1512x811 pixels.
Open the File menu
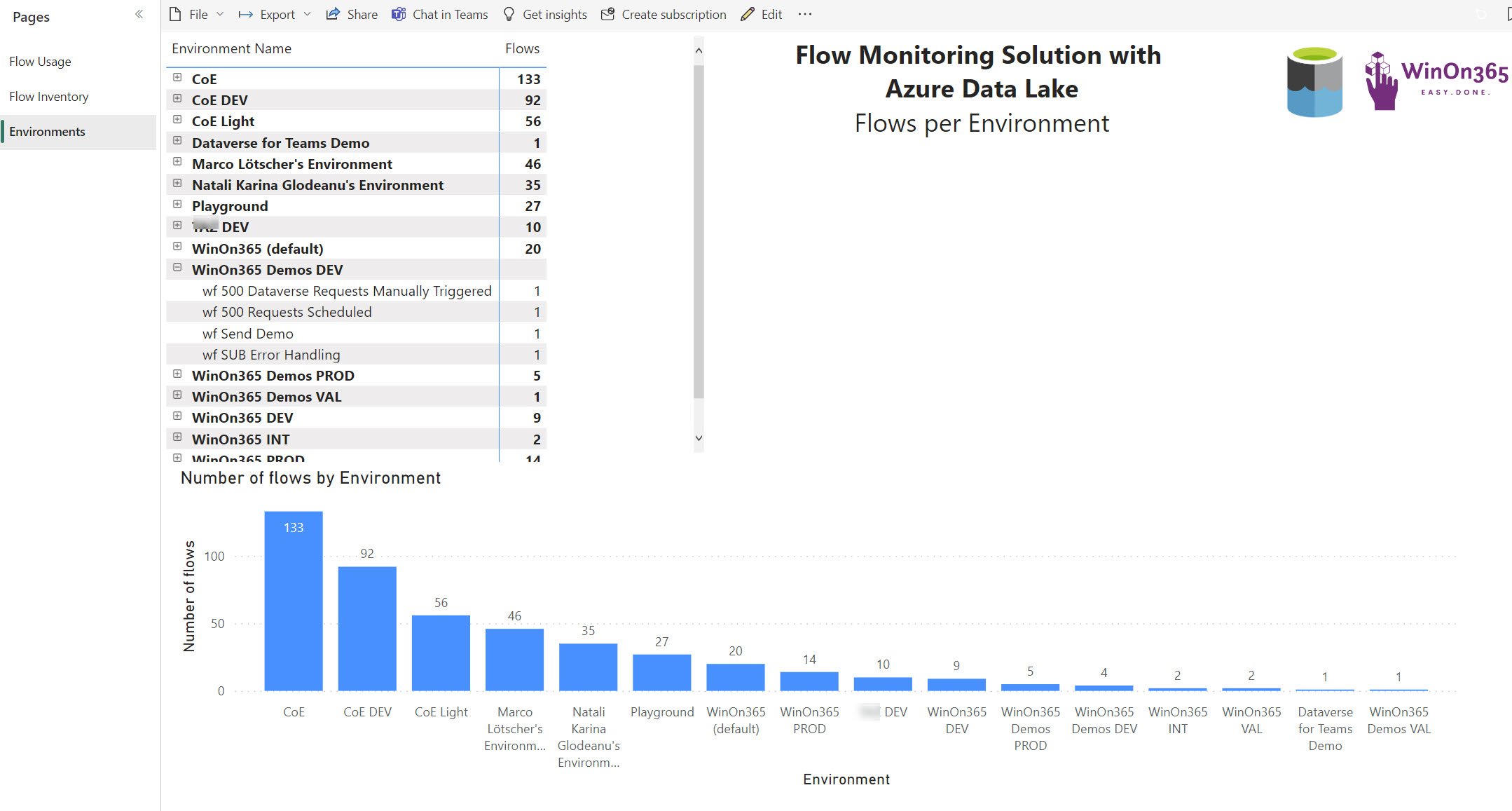tap(197, 14)
